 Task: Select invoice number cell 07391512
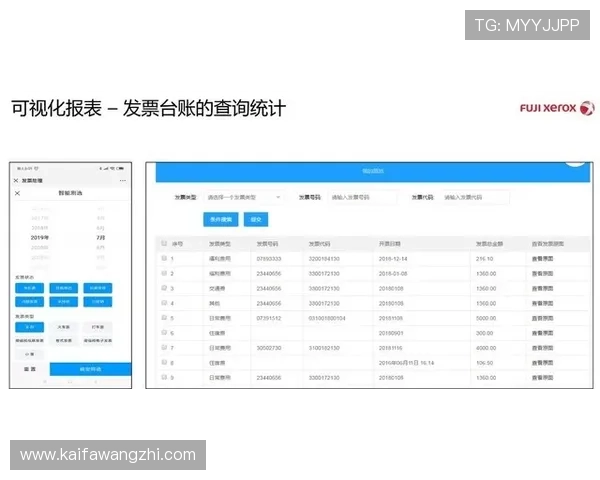point(269,318)
